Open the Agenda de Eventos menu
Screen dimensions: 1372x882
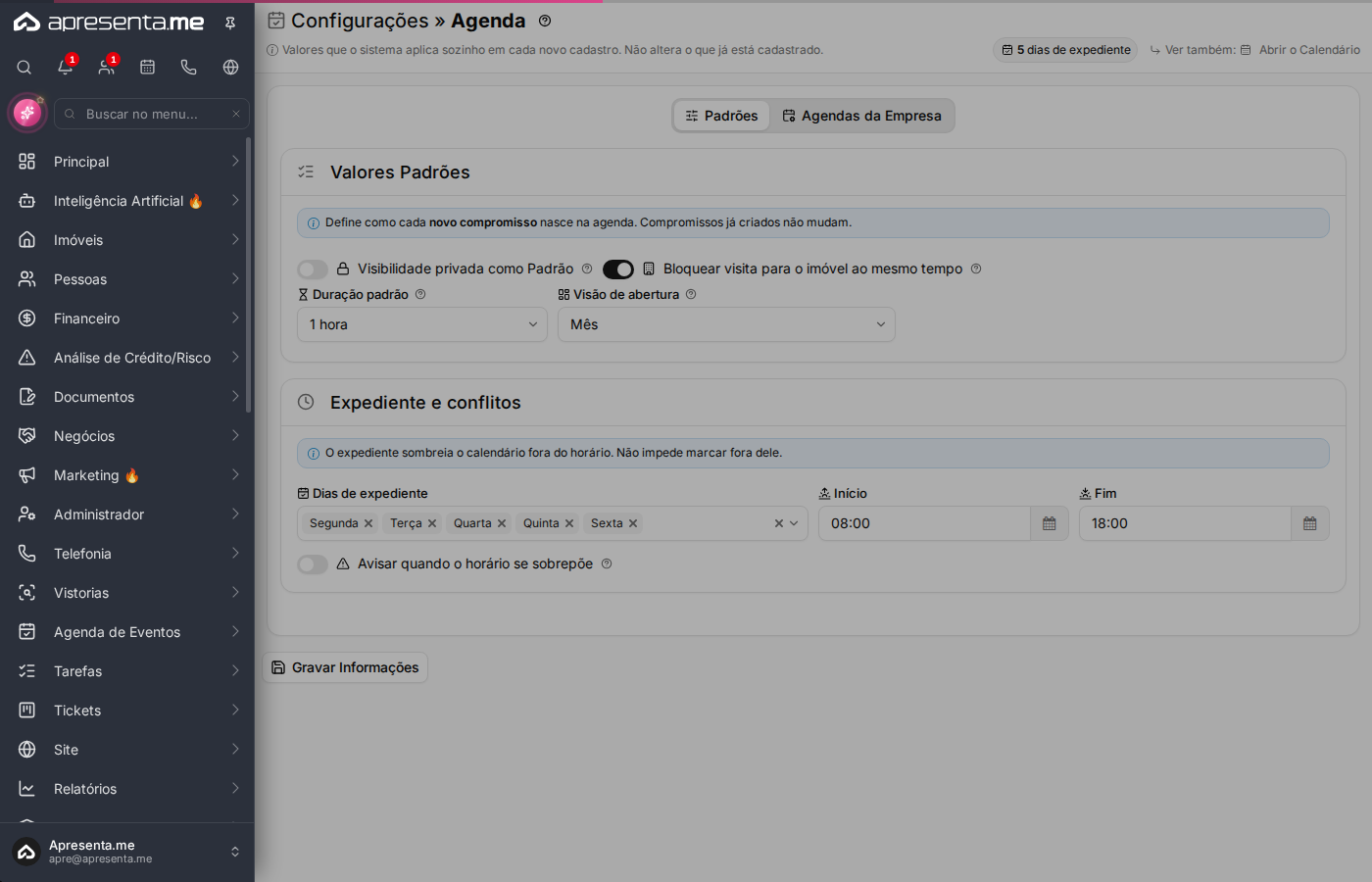click(x=127, y=632)
